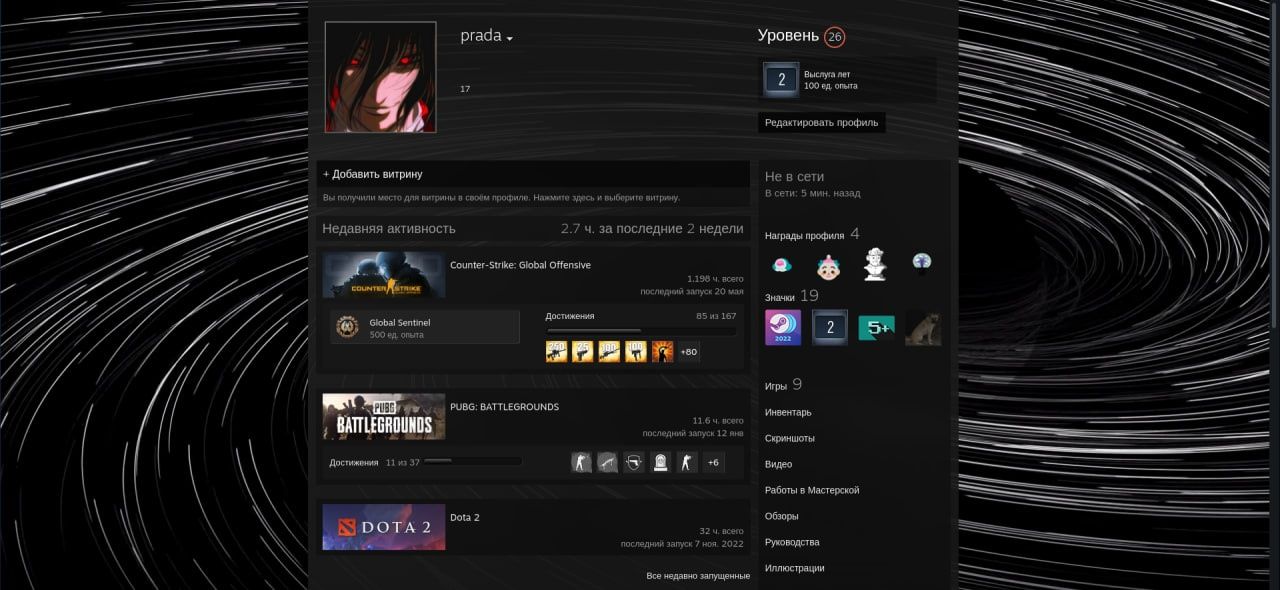Click the Steam 2022 purple badge icon
The image size is (1280, 590).
pos(783,327)
